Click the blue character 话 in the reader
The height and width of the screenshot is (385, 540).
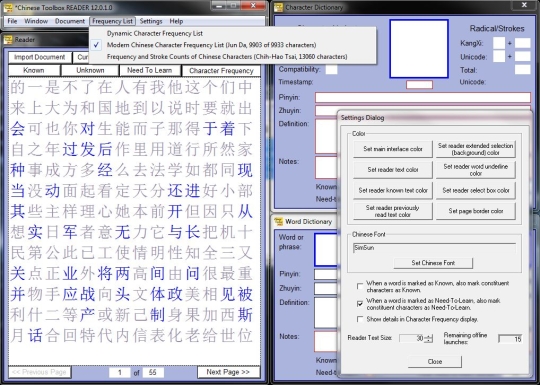(35, 335)
